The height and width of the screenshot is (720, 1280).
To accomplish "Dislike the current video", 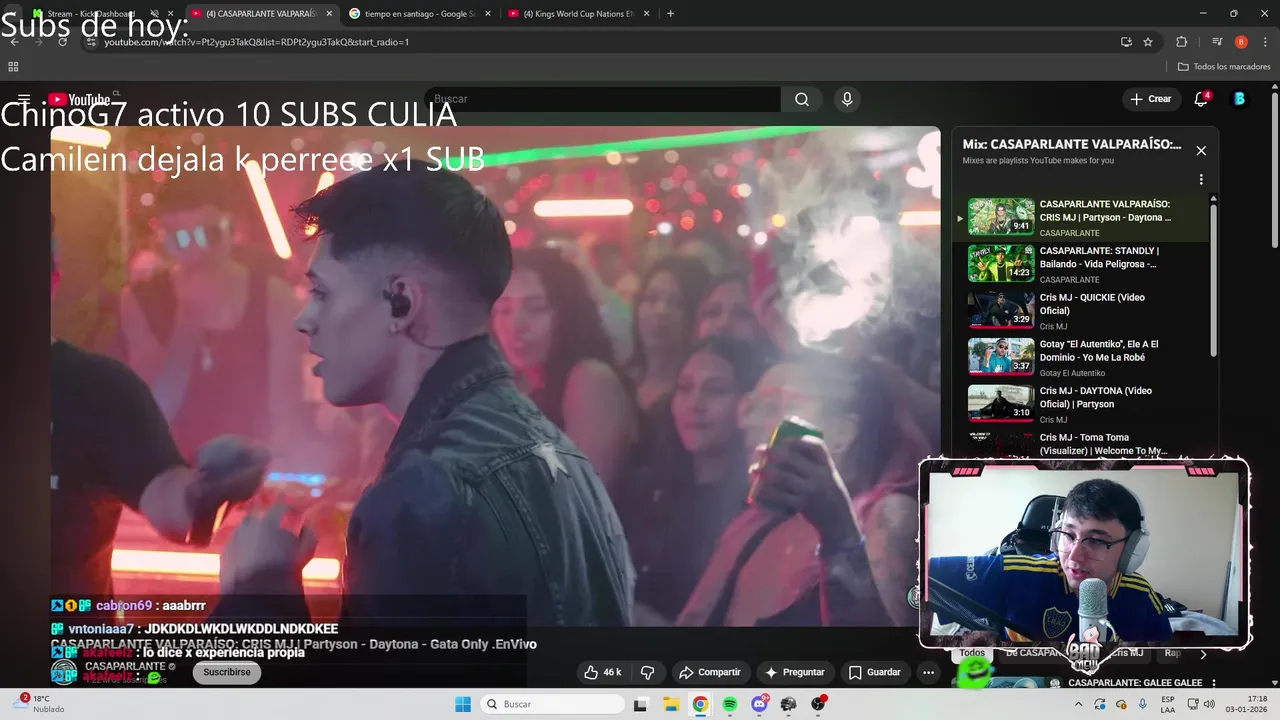I will [647, 672].
